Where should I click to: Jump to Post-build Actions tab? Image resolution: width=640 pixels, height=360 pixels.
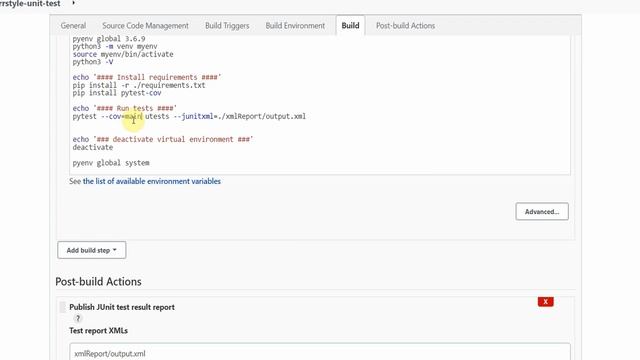[x=405, y=25]
